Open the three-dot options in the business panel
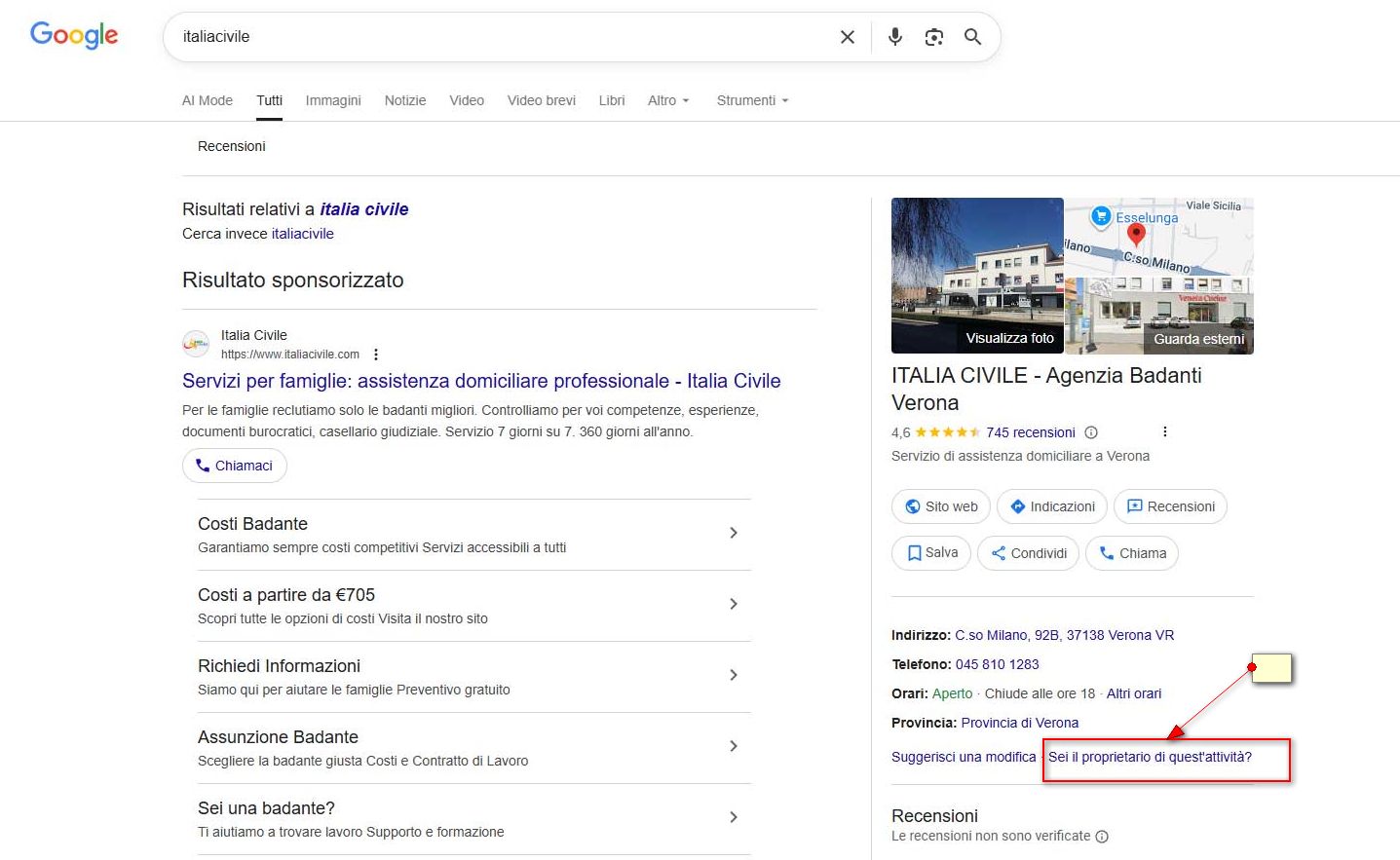Image resolution: width=1400 pixels, height=860 pixels. click(x=1164, y=431)
